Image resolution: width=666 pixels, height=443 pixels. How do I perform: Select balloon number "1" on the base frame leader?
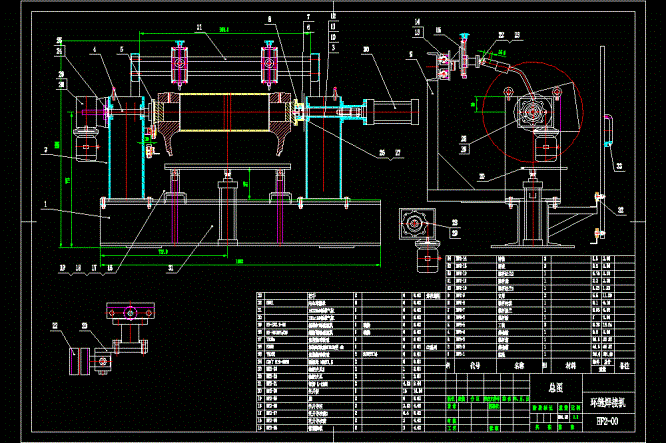point(45,205)
